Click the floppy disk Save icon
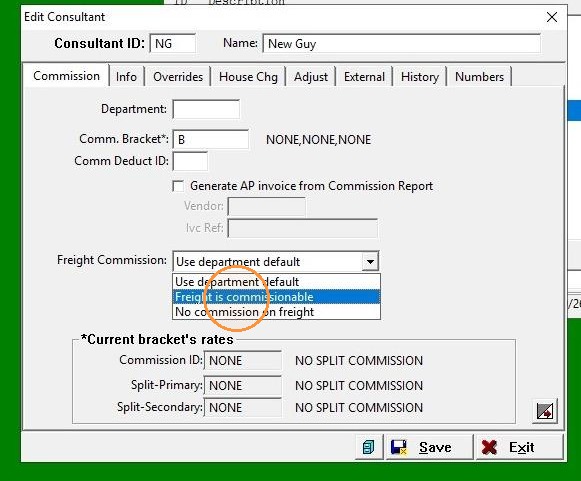The height and width of the screenshot is (481, 581). (399, 447)
